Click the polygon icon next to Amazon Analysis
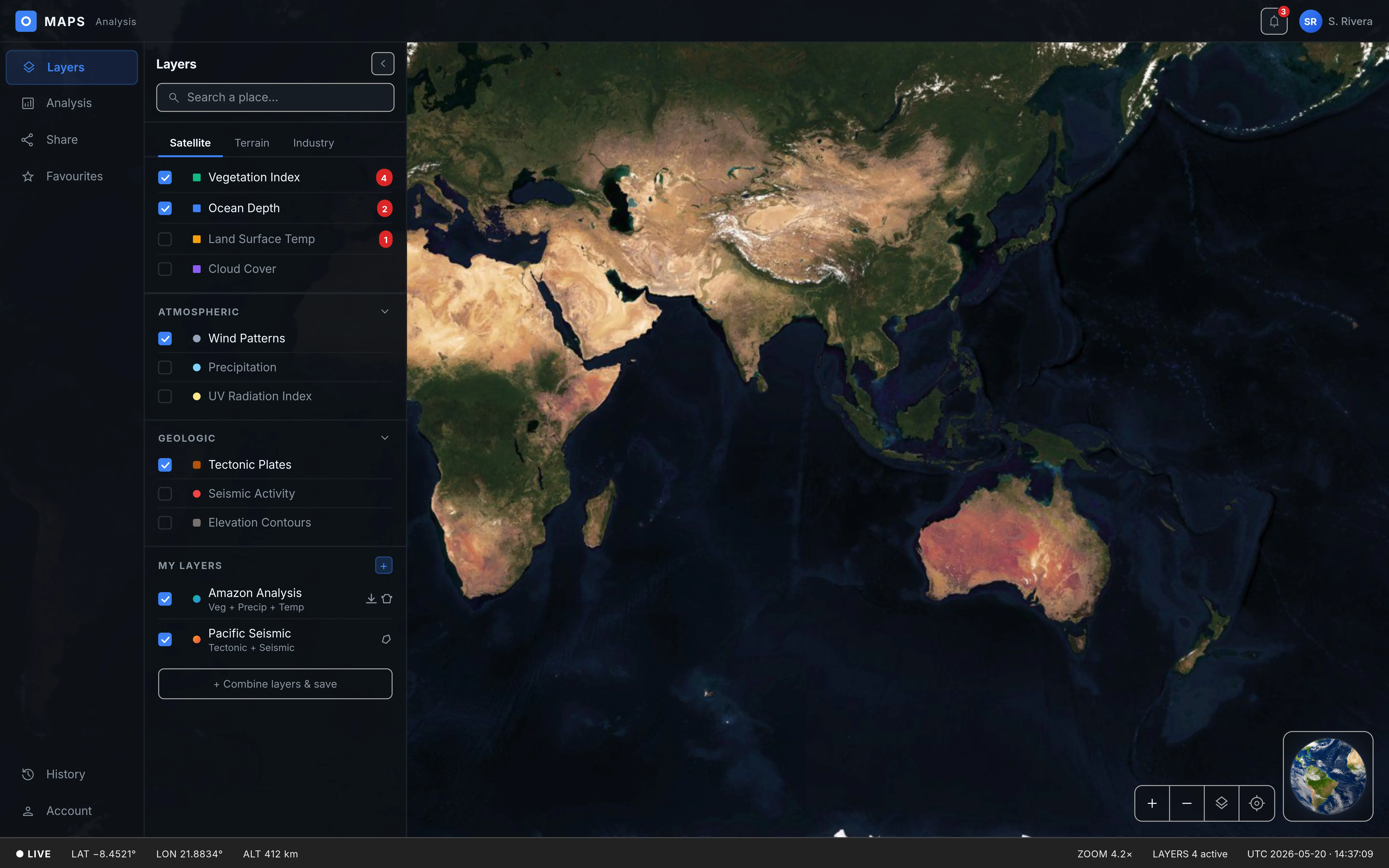The height and width of the screenshot is (868, 1389). coord(387,599)
